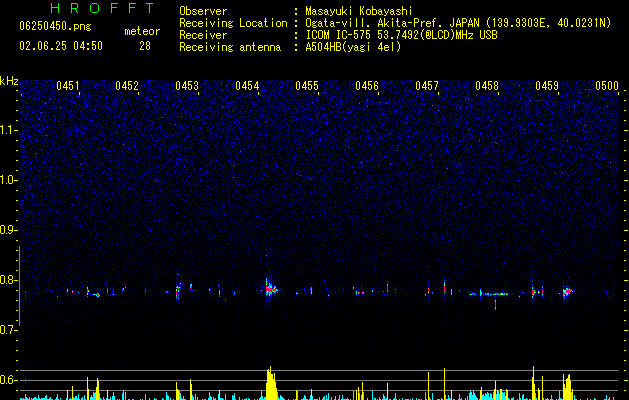629x400 pixels.
Task: Click the 'meteor' label
Action: click(x=142, y=31)
